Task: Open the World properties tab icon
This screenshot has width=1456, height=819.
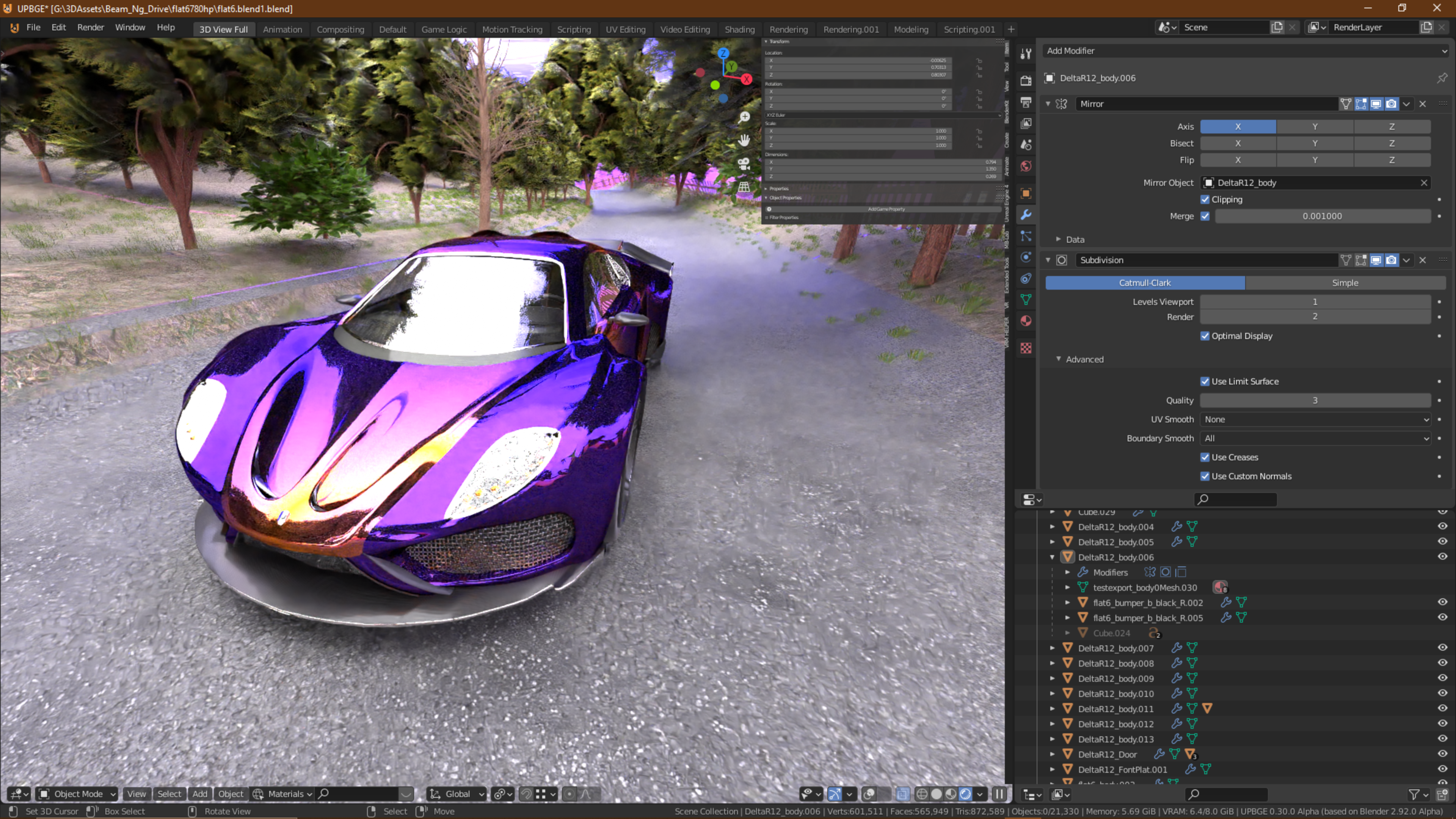Action: [1026, 166]
